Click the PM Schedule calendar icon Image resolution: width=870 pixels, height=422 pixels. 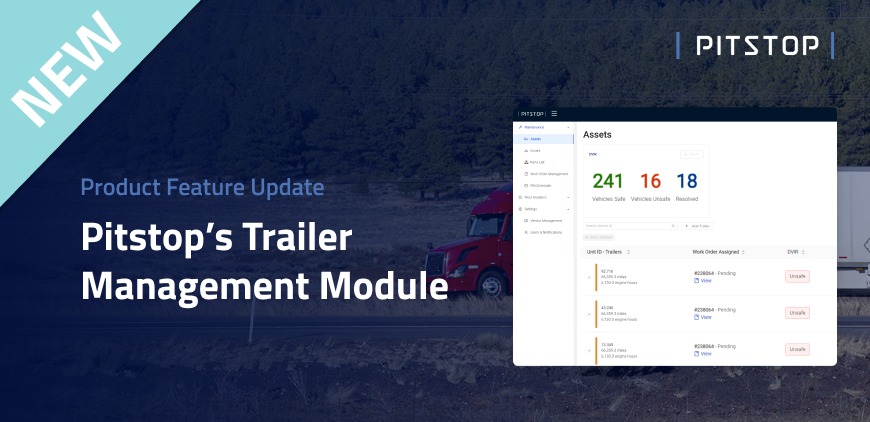526,186
